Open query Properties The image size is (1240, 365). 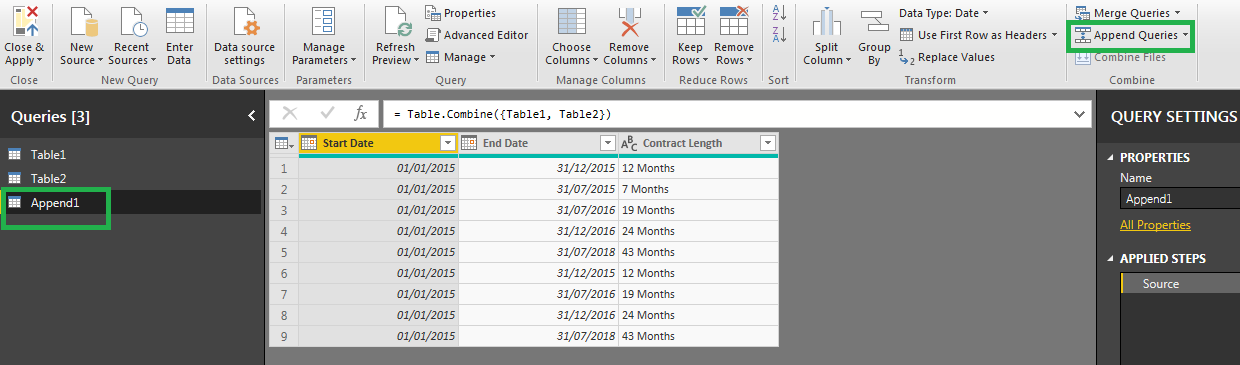461,13
